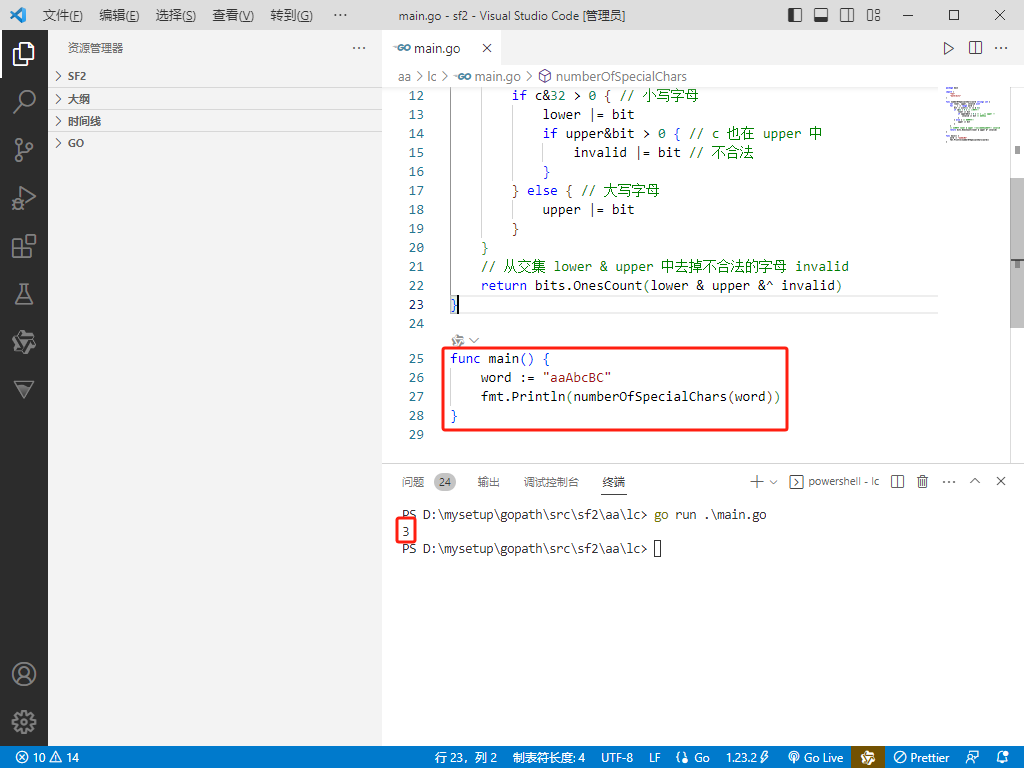Image resolution: width=1024 pixels, height=768 pixels.
Task: Click breadcrumb folder aa
Action: click(404, 76)
